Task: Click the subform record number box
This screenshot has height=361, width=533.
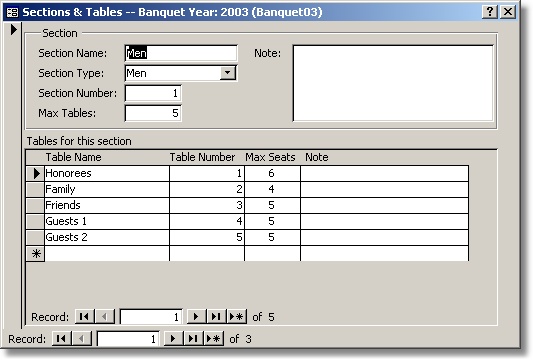Action: [x=151, y=317]
